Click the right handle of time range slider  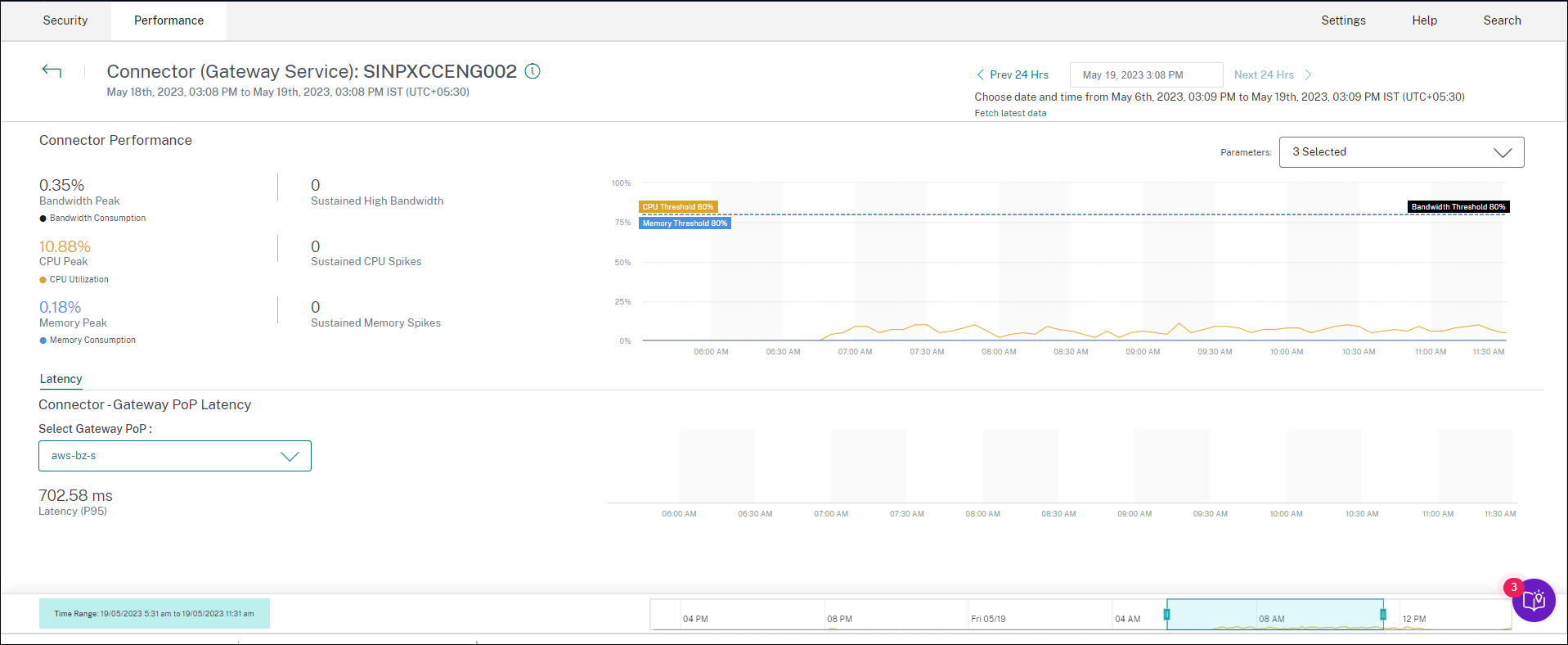[x=1383, y=614]
